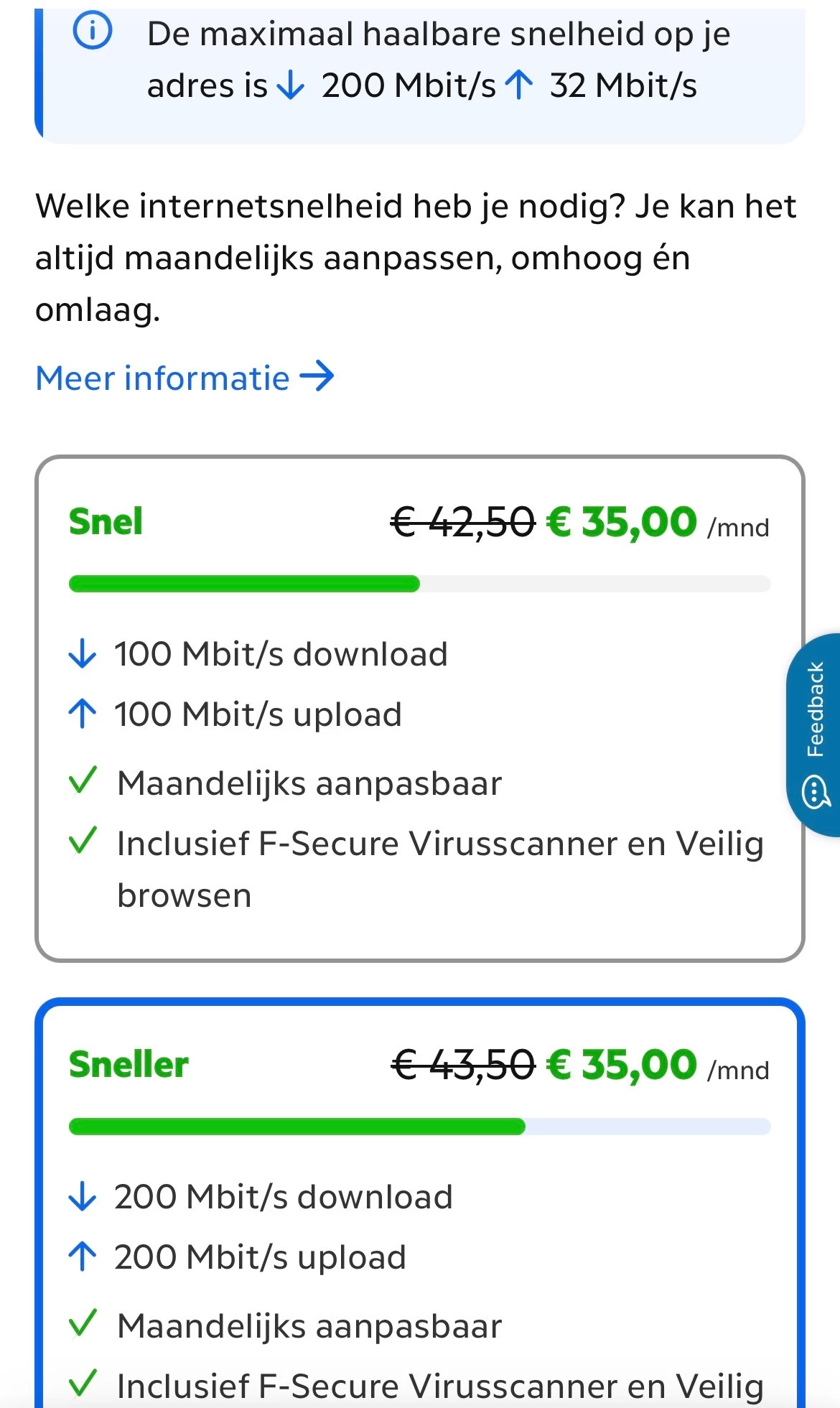Image resolution: width=840 pixels, height=1408 pixels.
Task: Click the upload arrow beside 32 Mbit/s in notice
Action: pos(519,86)
